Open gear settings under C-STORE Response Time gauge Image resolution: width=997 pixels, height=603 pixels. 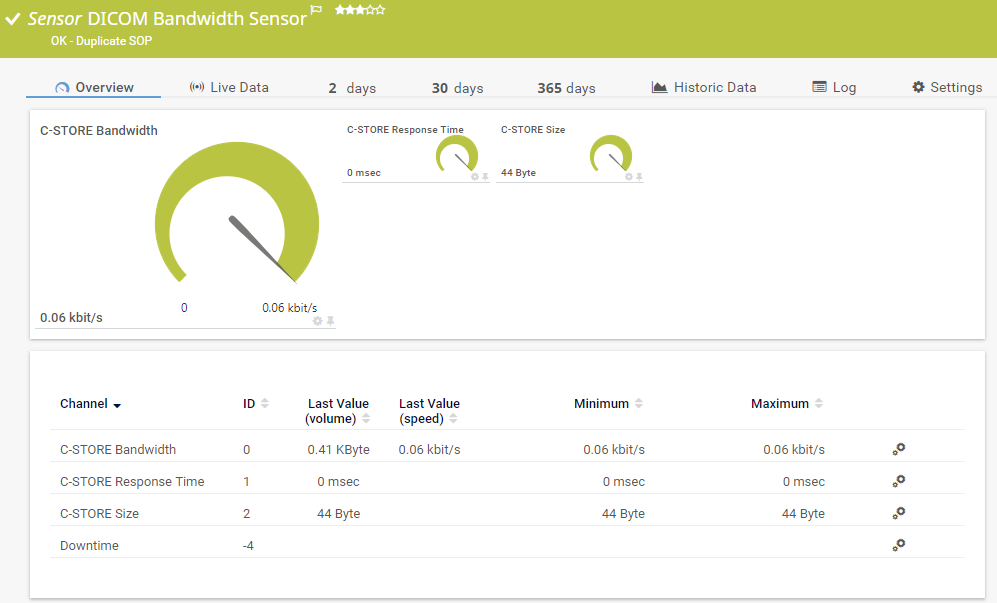(475, 177)
